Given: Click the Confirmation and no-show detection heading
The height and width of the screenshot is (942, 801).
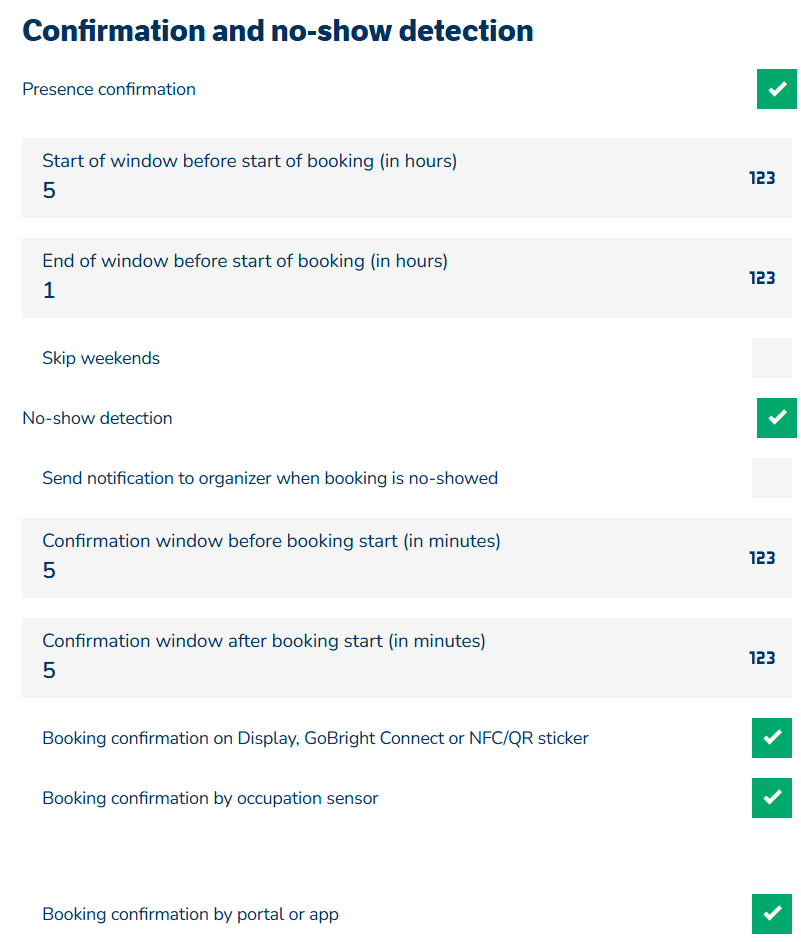Looking at the screenshot, I should [x=278, y=31].
